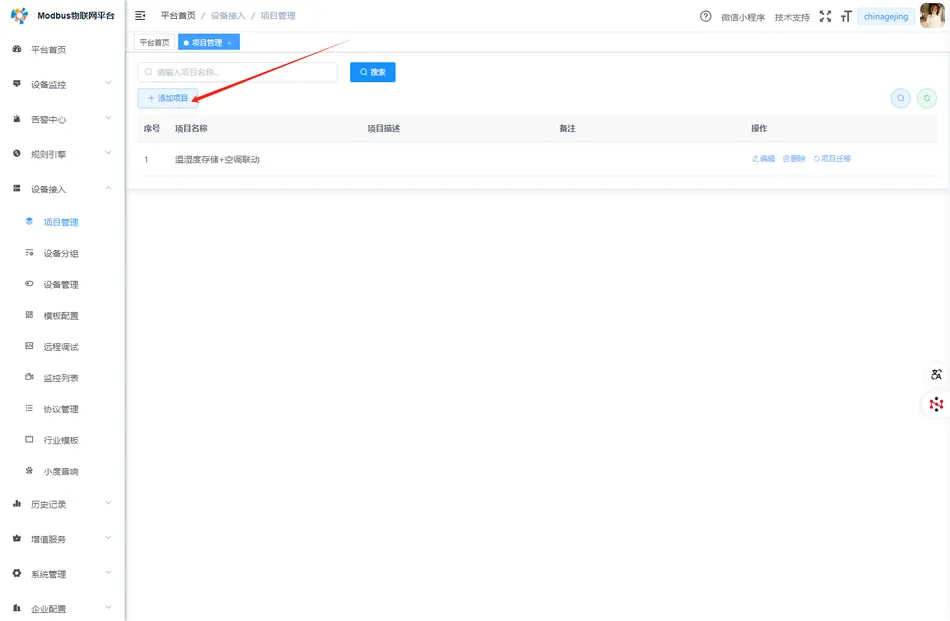Click the 添加项目 button
Viewport: 950px width, 621px height.
(165, 98)
